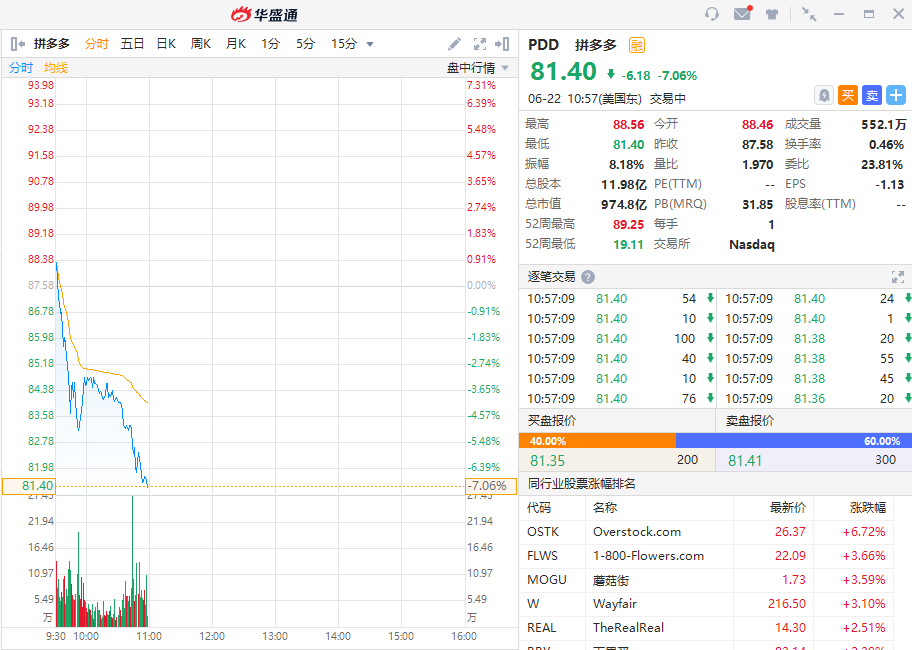Click the customer service headset icon

[712, 14]
